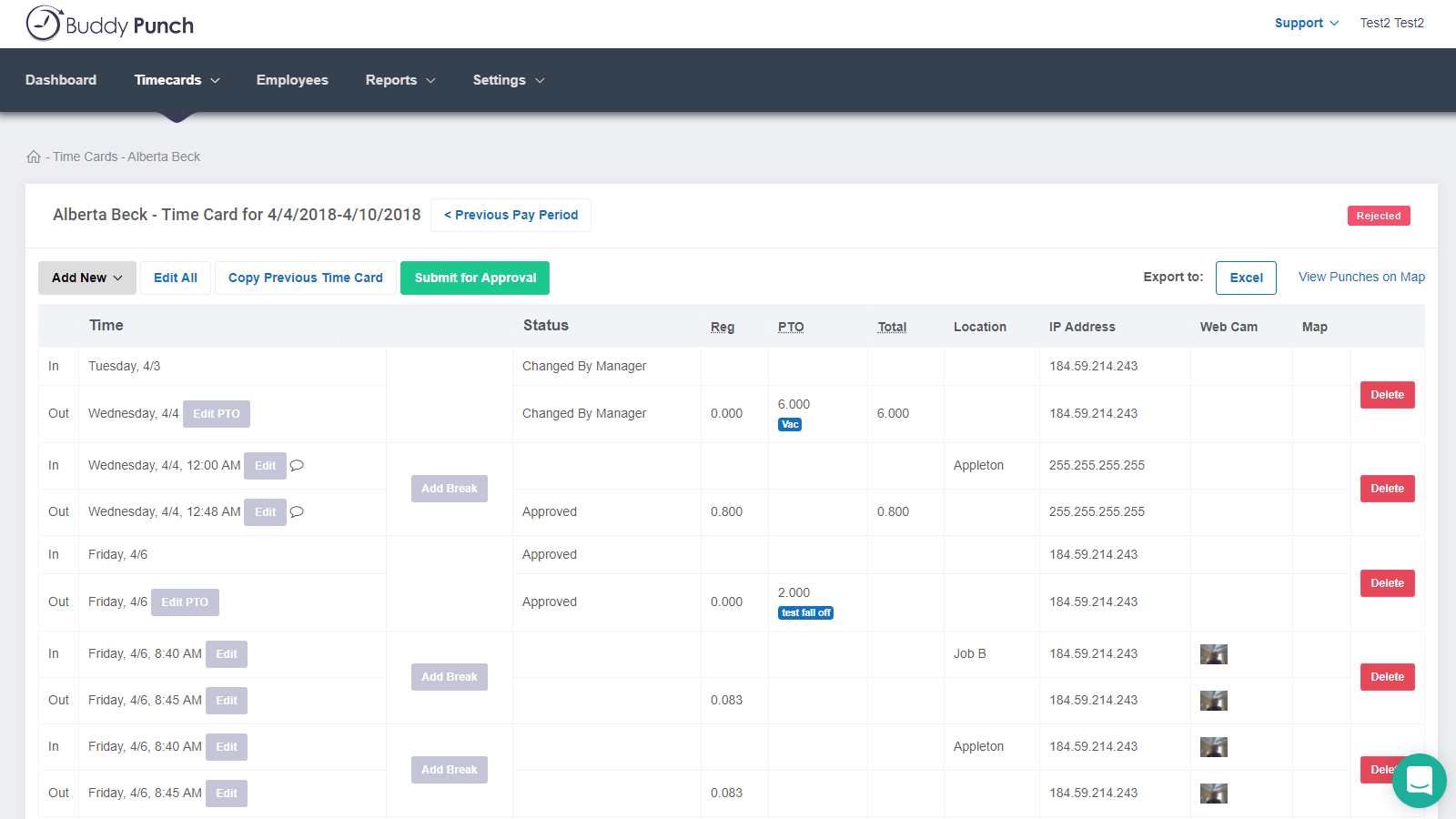Image resolution: width=1456 pixels, height=819 pixels.
Task: Open the comment bubble for Wednesday 12:00 AM punch
Action: (x=297, y=465)
